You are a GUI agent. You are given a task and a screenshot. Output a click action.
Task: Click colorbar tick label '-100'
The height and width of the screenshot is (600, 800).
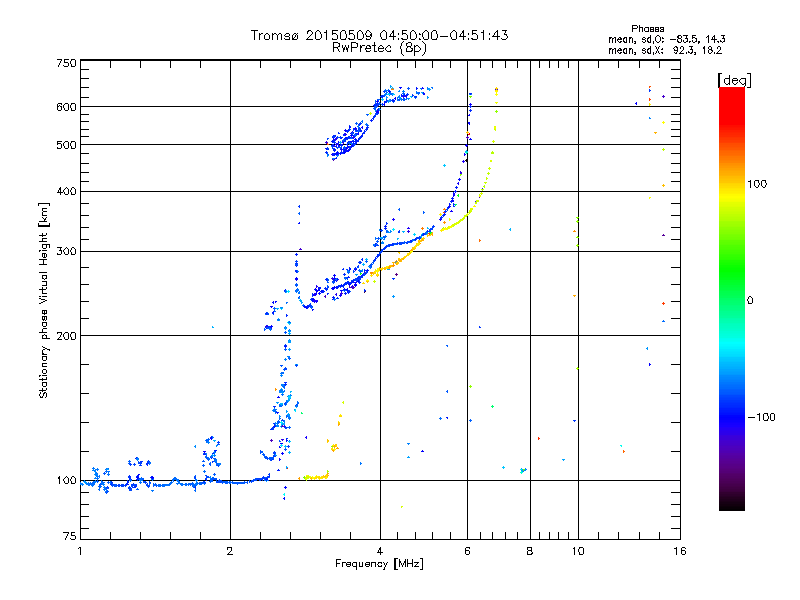(x=761, y=417)
